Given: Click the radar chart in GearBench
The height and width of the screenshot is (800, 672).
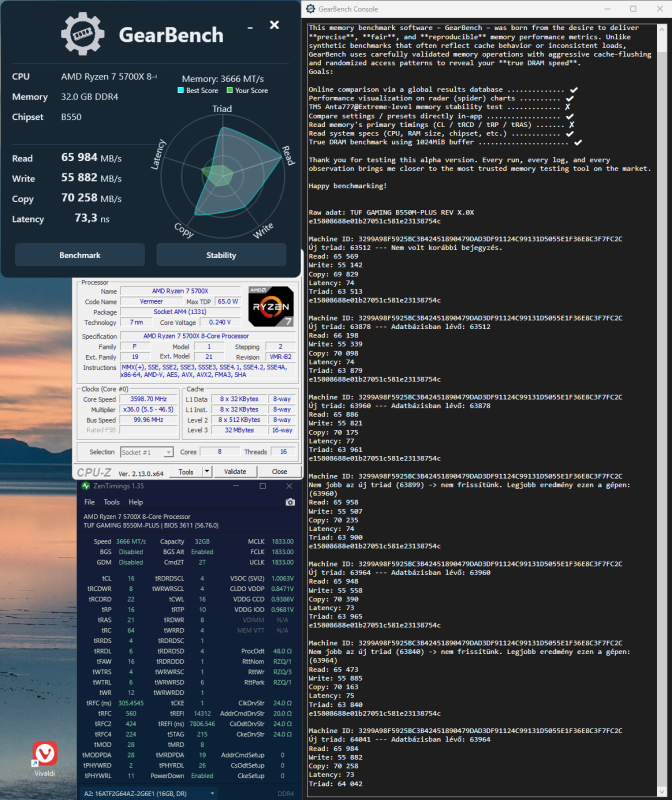Looking at the screenshot, I should point(222,176).
